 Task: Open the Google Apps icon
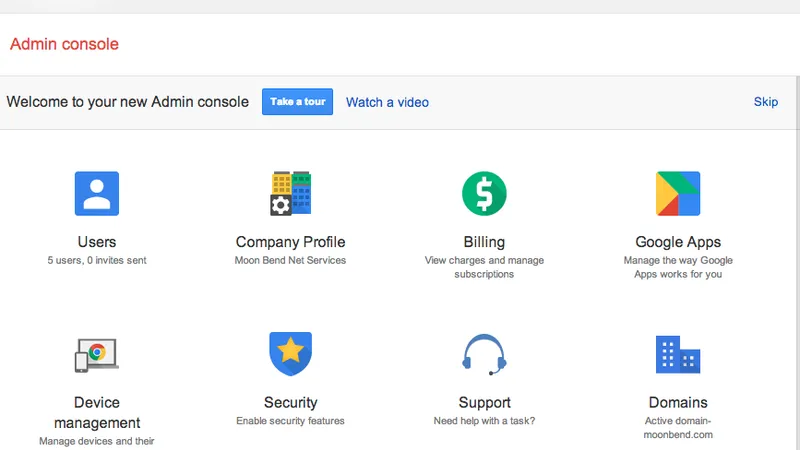tap(678, 193)
